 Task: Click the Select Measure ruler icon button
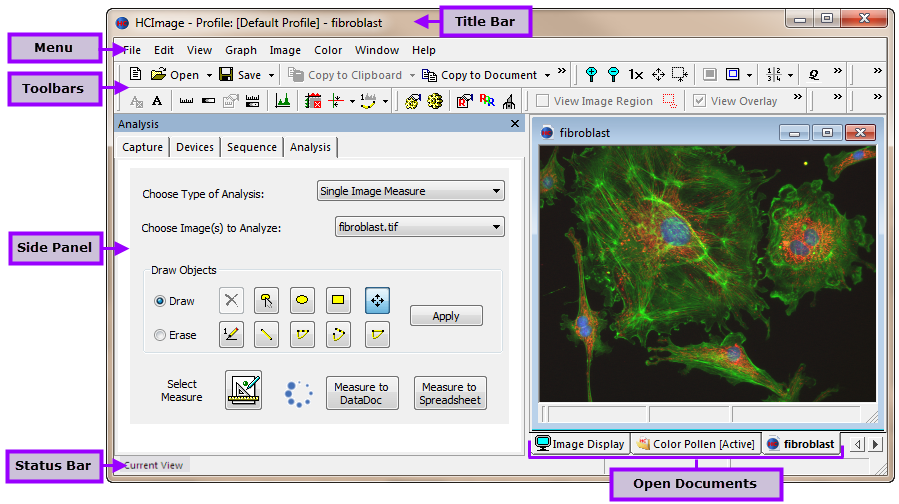tap(244, 390)
